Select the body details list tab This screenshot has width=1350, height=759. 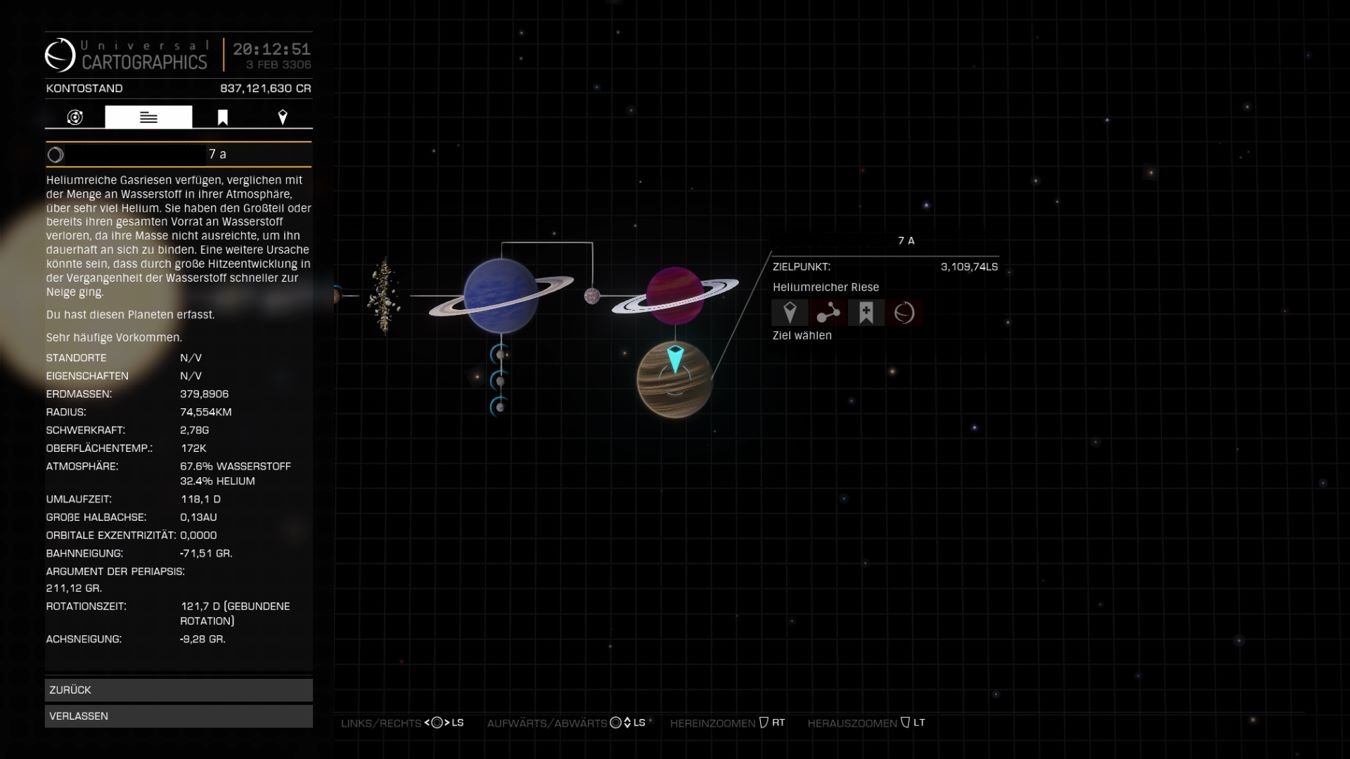click(x=148, y=118)
